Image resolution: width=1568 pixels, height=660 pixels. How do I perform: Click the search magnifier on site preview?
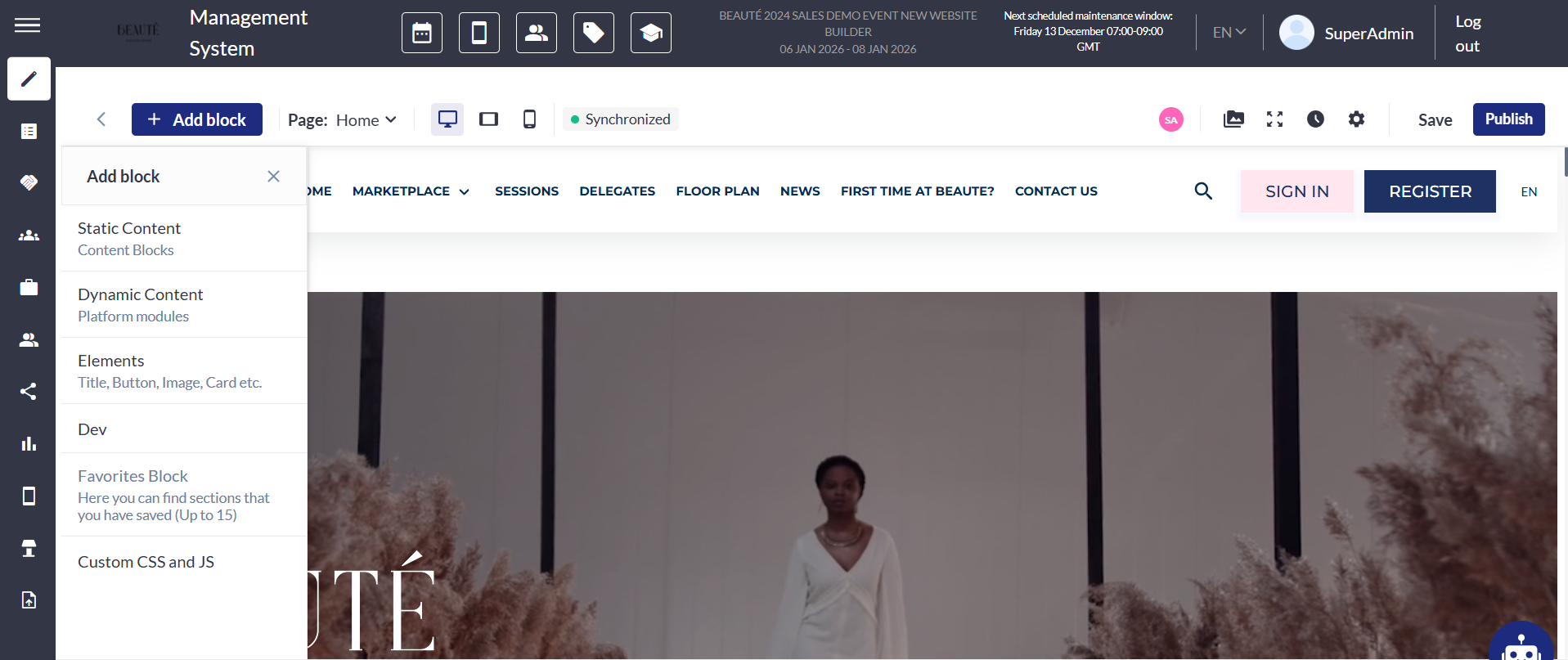[x=1203, y=191]
